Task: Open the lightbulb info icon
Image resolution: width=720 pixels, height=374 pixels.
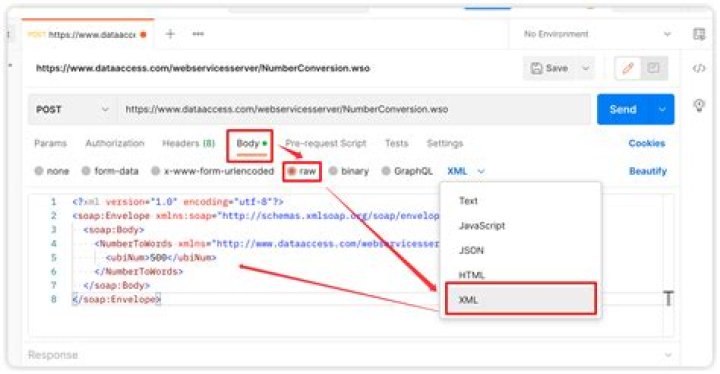Action: point(699,106)
